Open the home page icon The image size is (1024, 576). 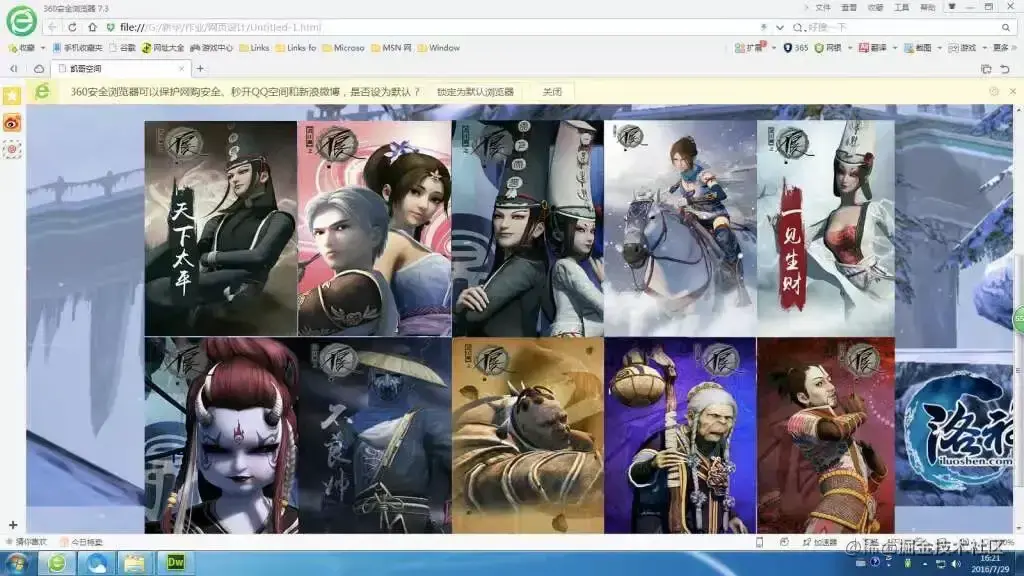coord(92,27)
